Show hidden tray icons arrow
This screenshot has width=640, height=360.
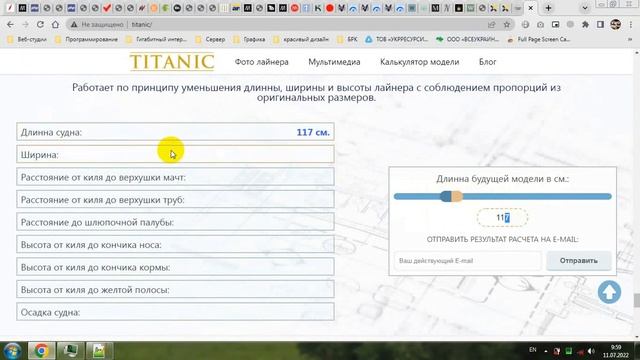(546, 351)
